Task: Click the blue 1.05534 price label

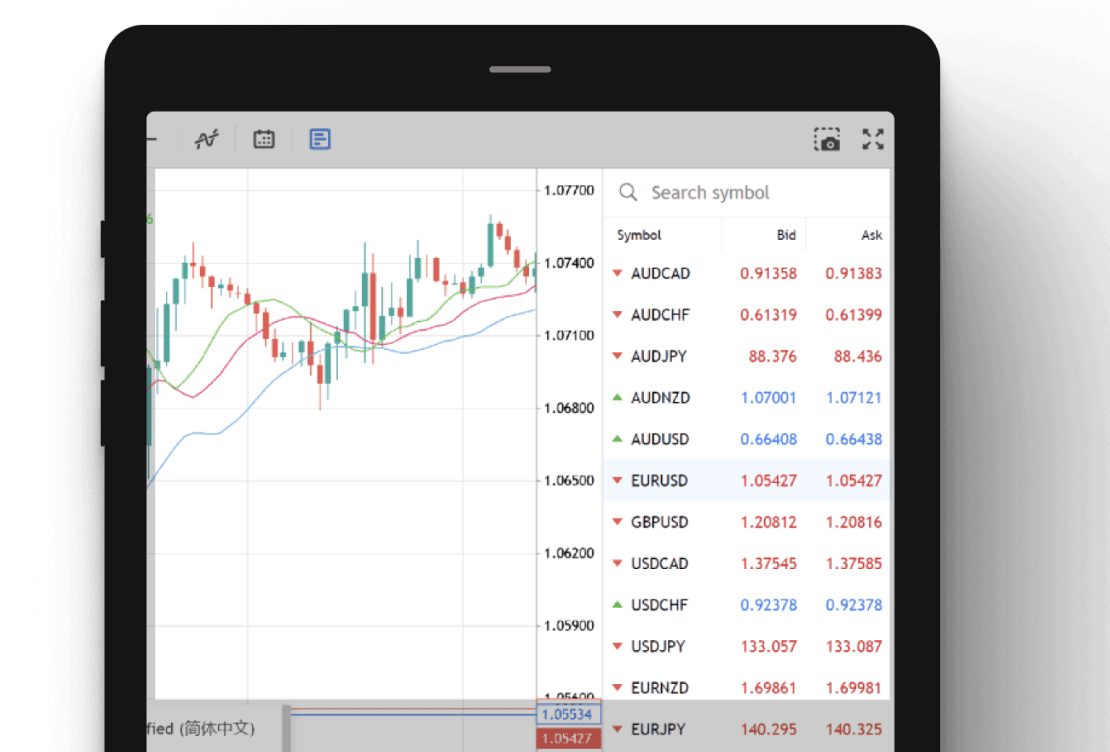Action: pyautogui.click(x=568, y=714)
